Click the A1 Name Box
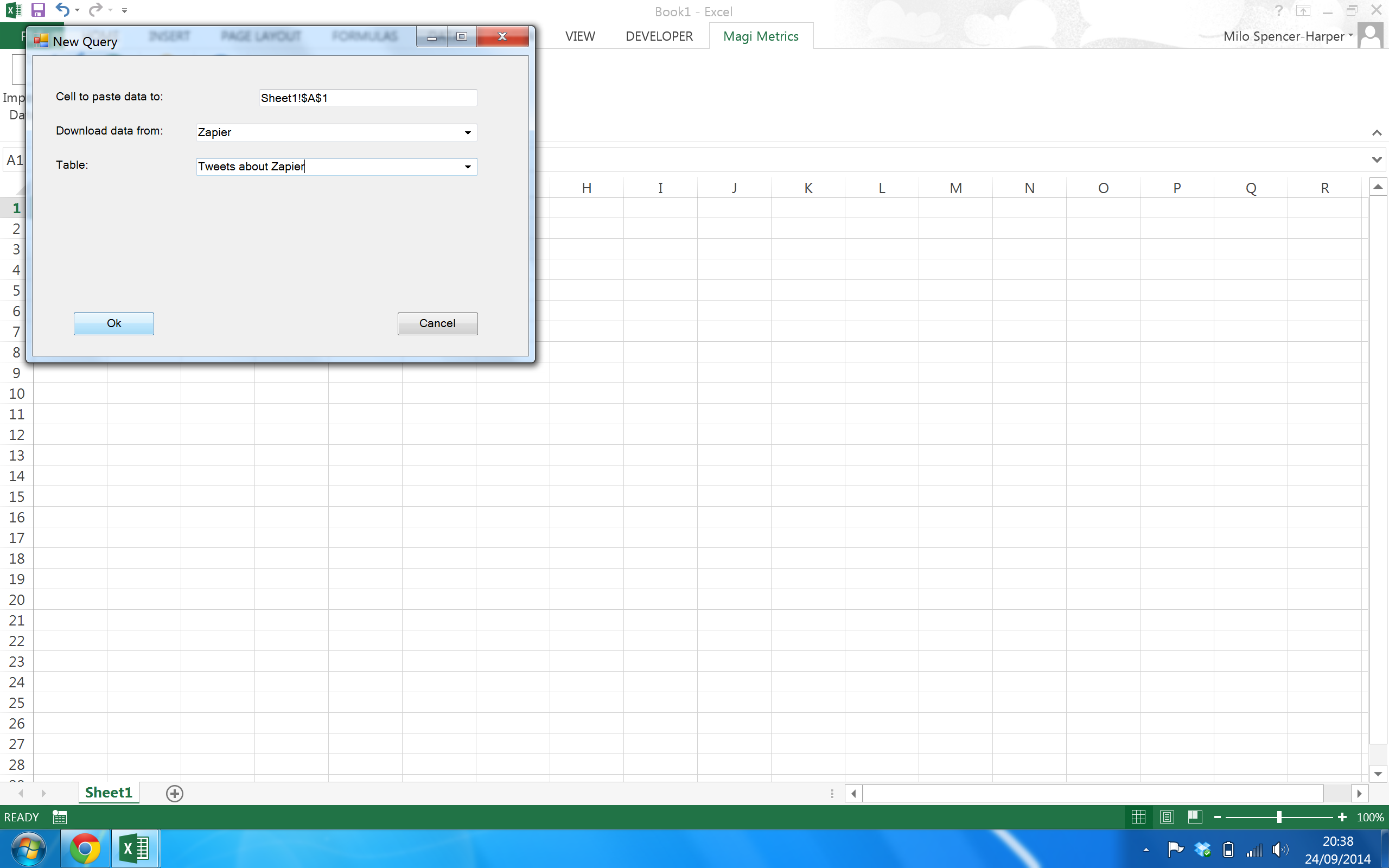The width and height of the screenshot is (1389, 868). (x=14, y=160)
